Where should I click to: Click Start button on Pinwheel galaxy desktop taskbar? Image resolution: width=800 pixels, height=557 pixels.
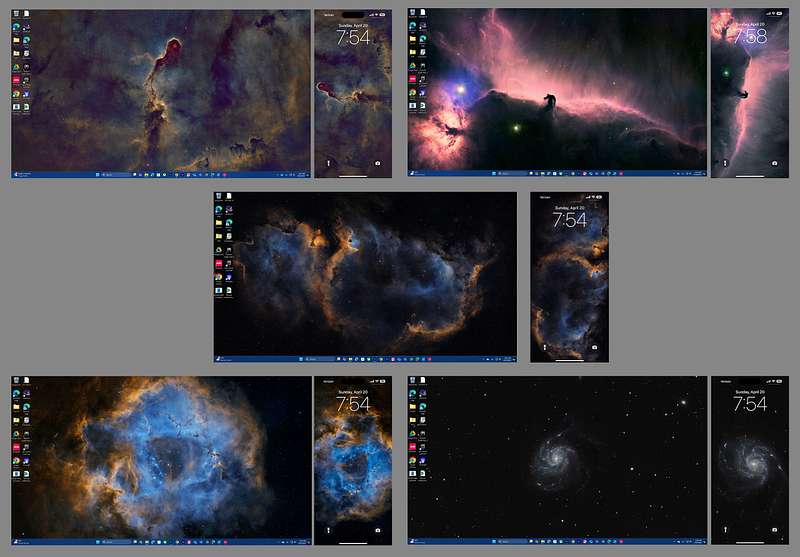pyautogui.click(x=494, y=541)
